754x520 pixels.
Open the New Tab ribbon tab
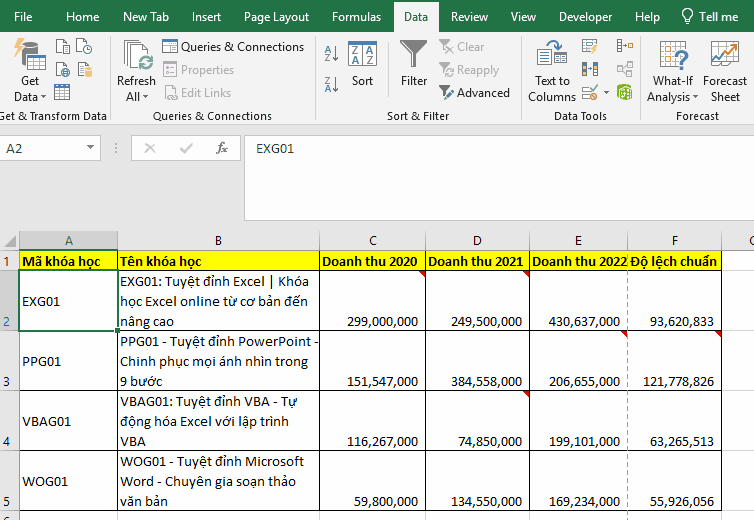[146, 17]
